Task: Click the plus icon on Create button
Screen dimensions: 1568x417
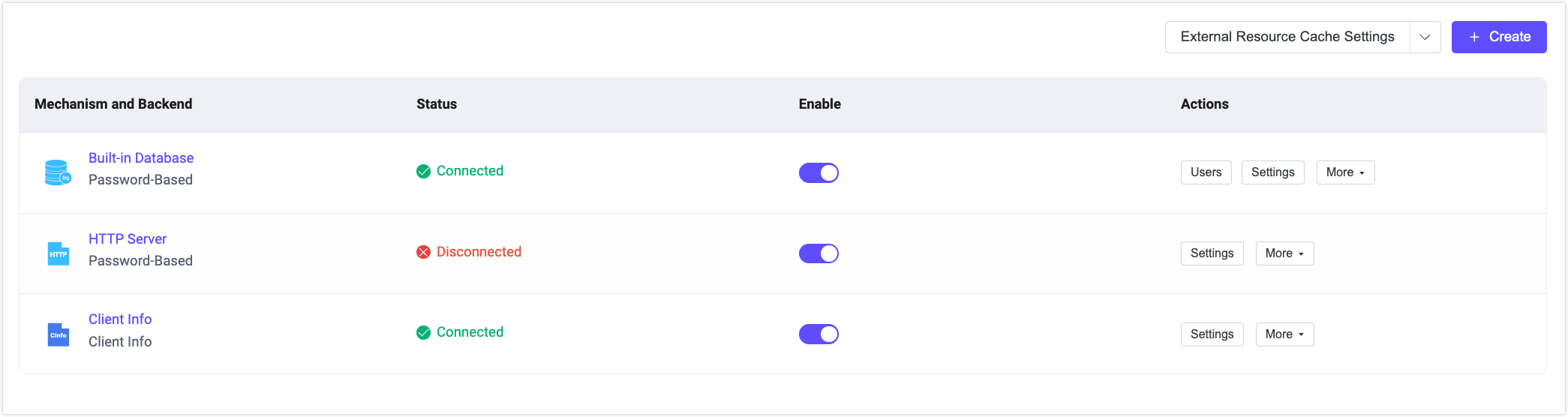Action: [1474, 37]
